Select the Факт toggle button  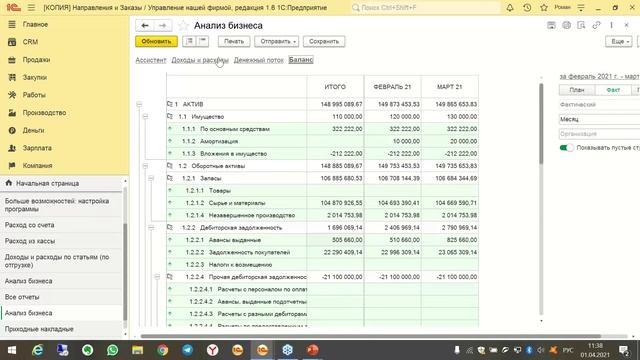click(x=613, y=90)
